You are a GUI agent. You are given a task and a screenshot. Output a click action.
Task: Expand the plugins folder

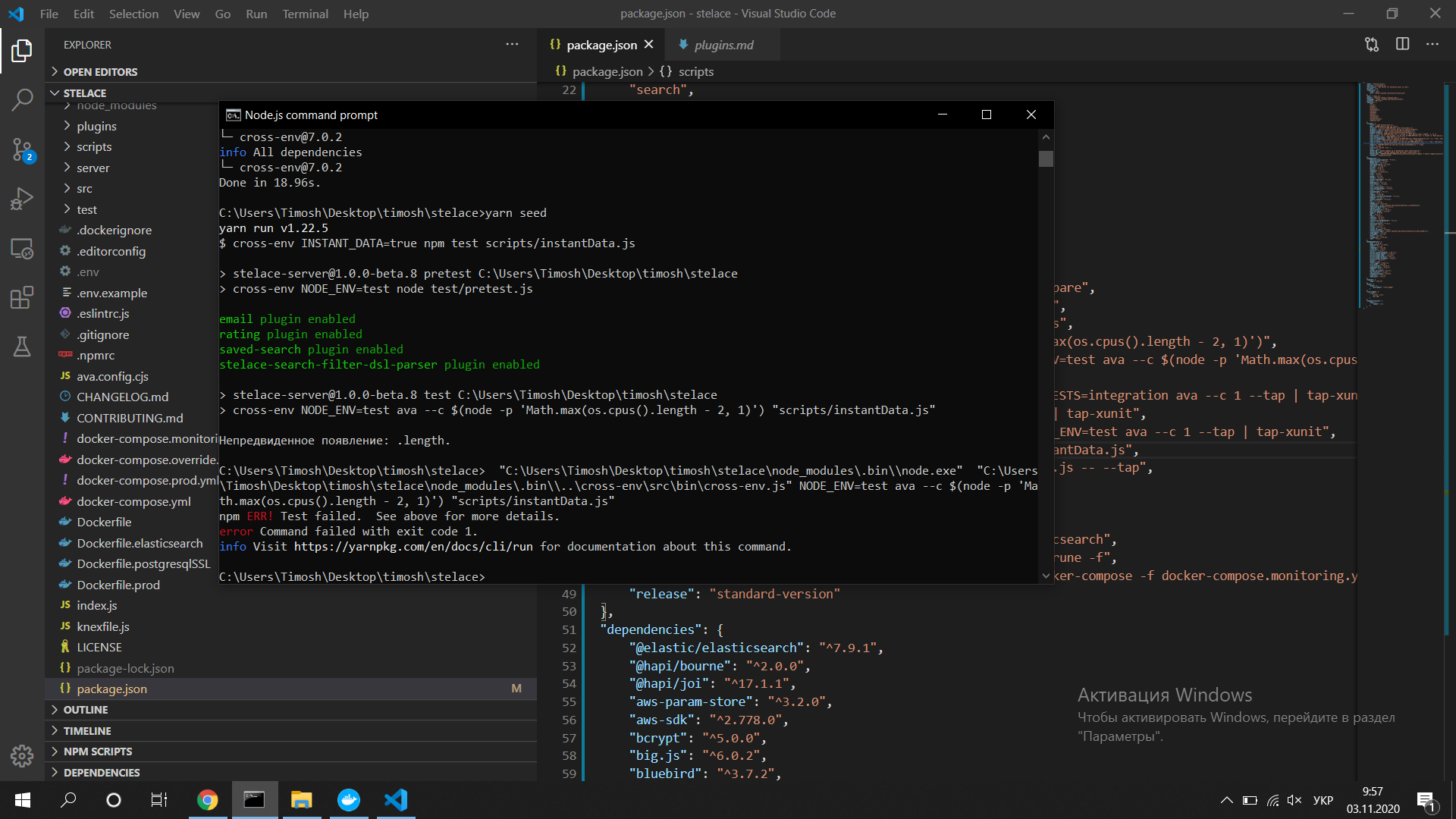[96, 126]
